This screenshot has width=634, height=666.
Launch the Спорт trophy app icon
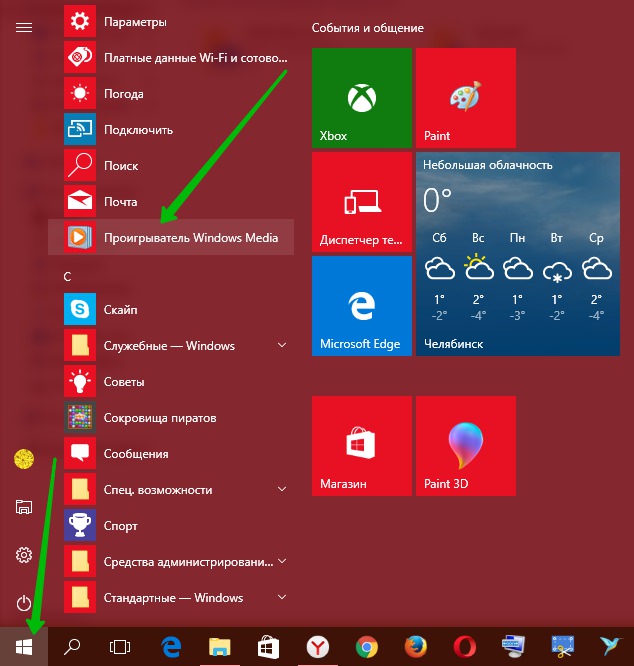pos(80,525)
